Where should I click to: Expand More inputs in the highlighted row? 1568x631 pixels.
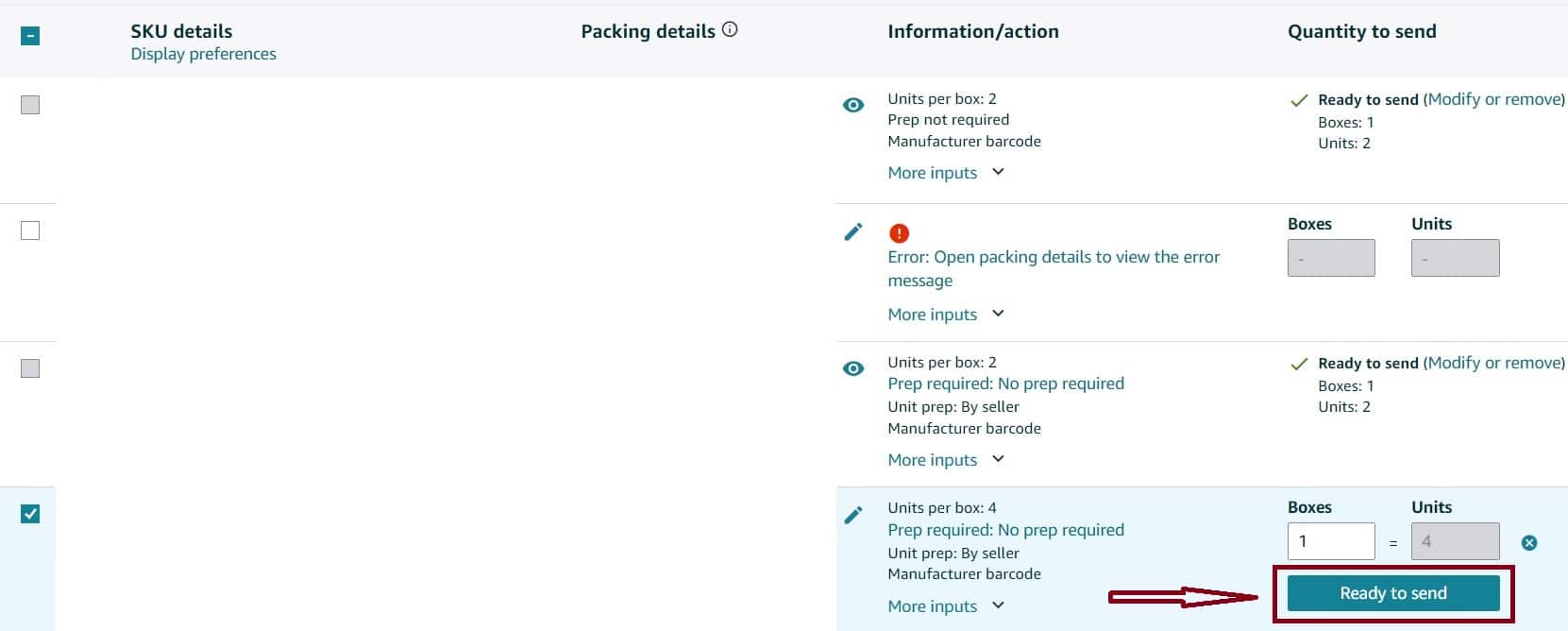[x=946, y=606]
